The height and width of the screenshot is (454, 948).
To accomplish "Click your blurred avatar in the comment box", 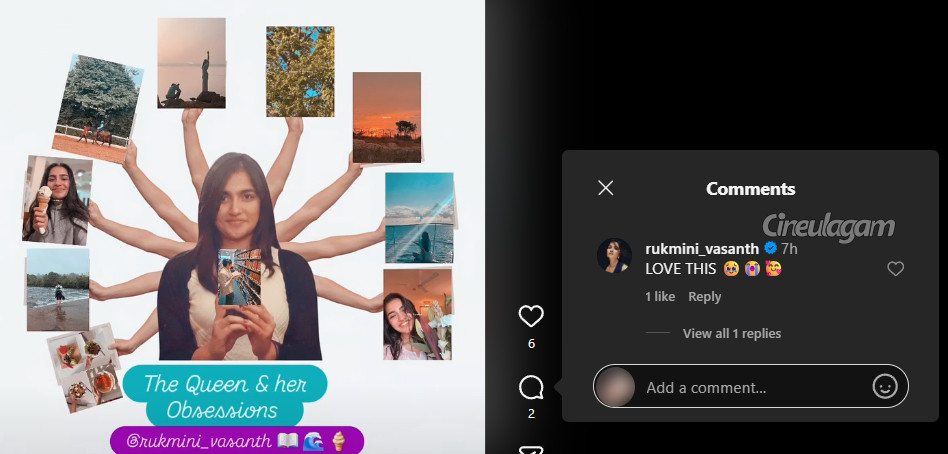I will 615,387.
